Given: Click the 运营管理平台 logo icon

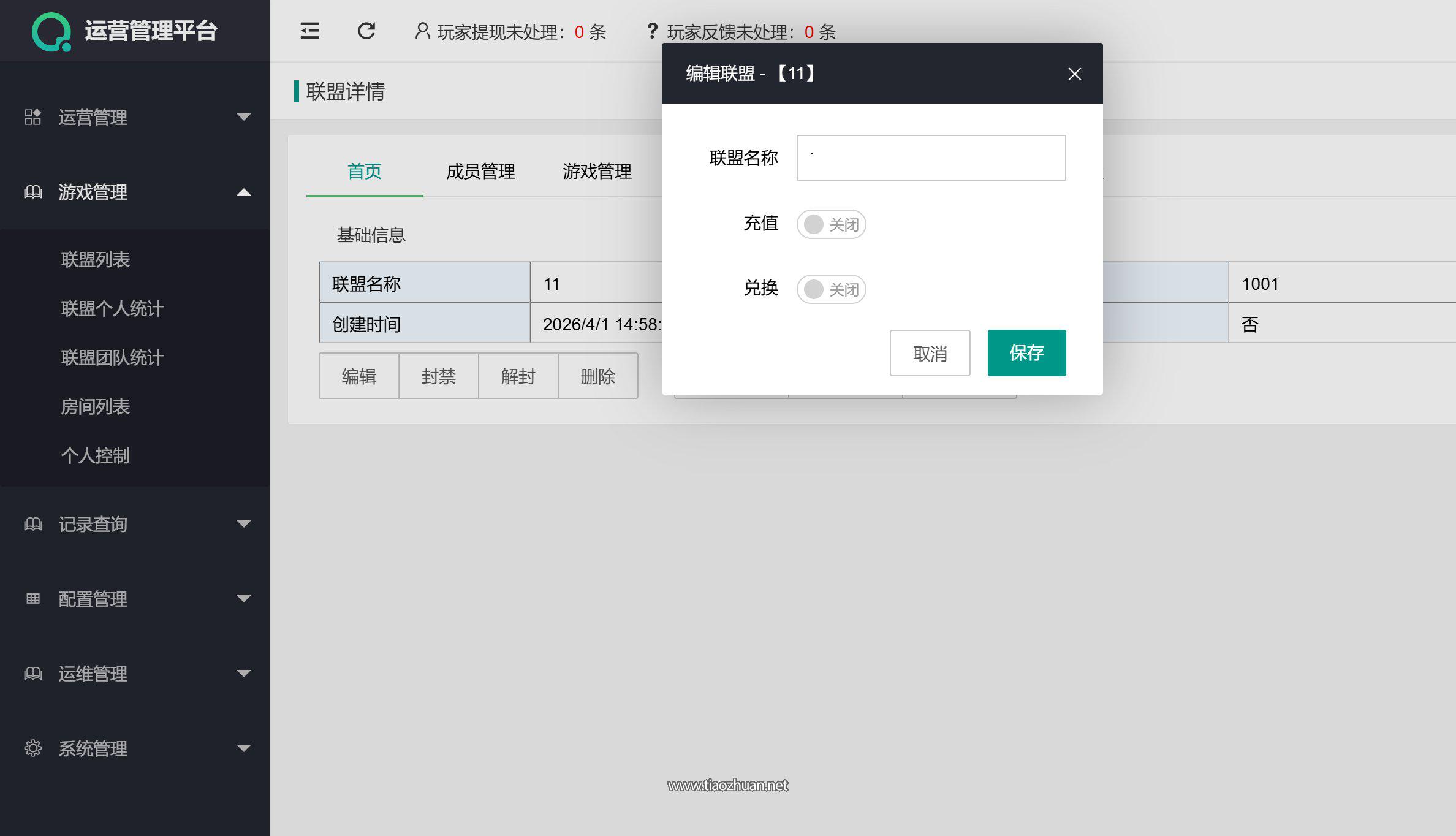Looking at the screenshot, I should (51, 31).
